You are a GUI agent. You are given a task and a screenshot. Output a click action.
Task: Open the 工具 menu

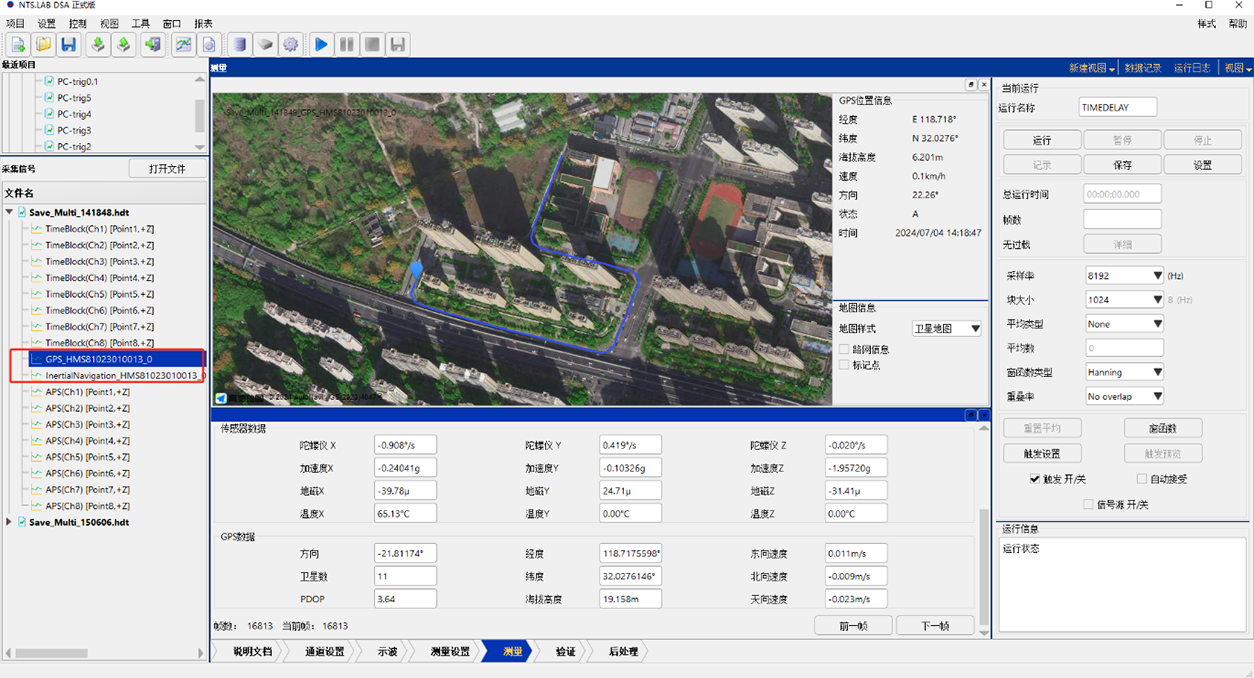(141, 23)
